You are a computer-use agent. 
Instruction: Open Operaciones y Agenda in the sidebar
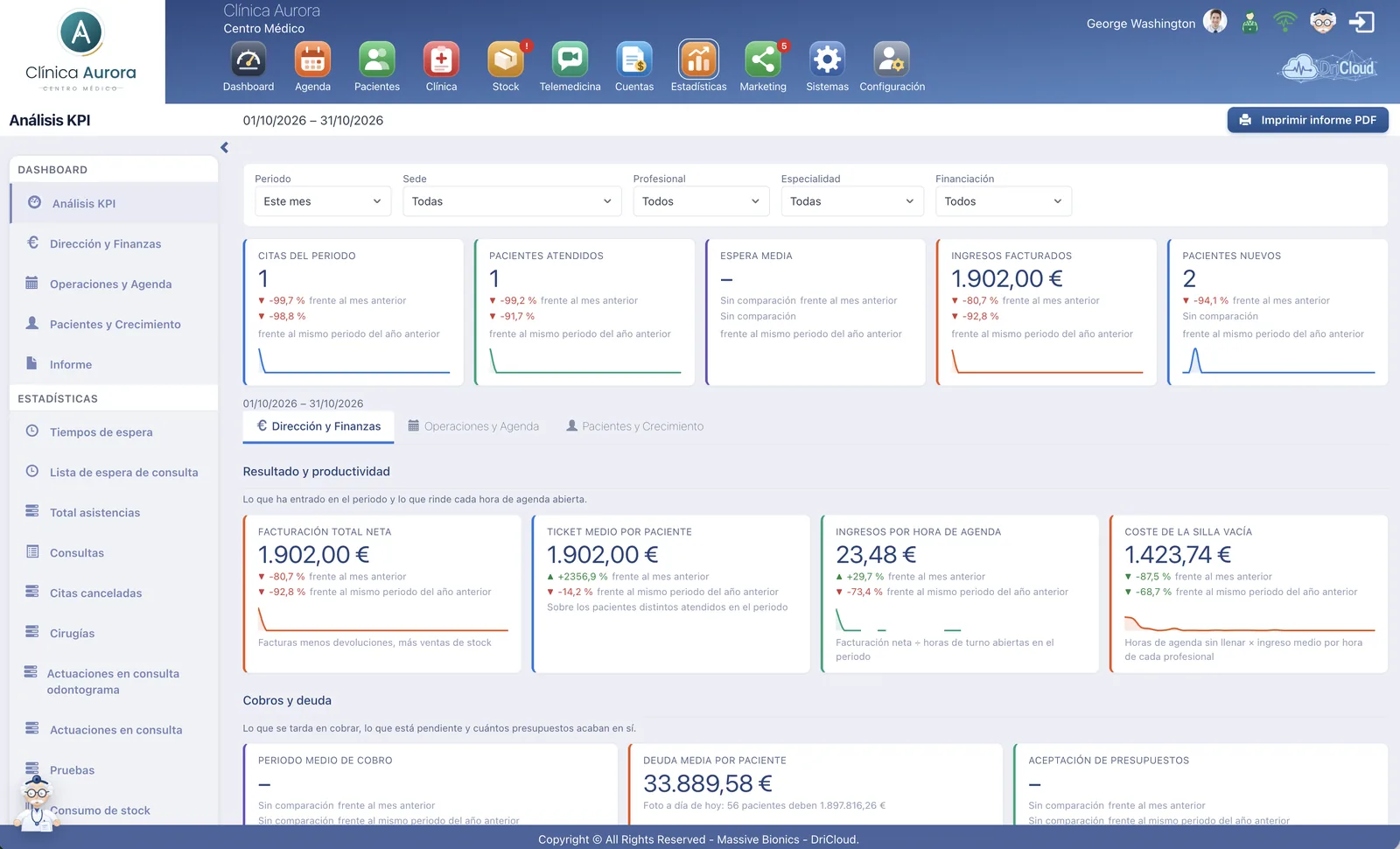tap(114, 284)
